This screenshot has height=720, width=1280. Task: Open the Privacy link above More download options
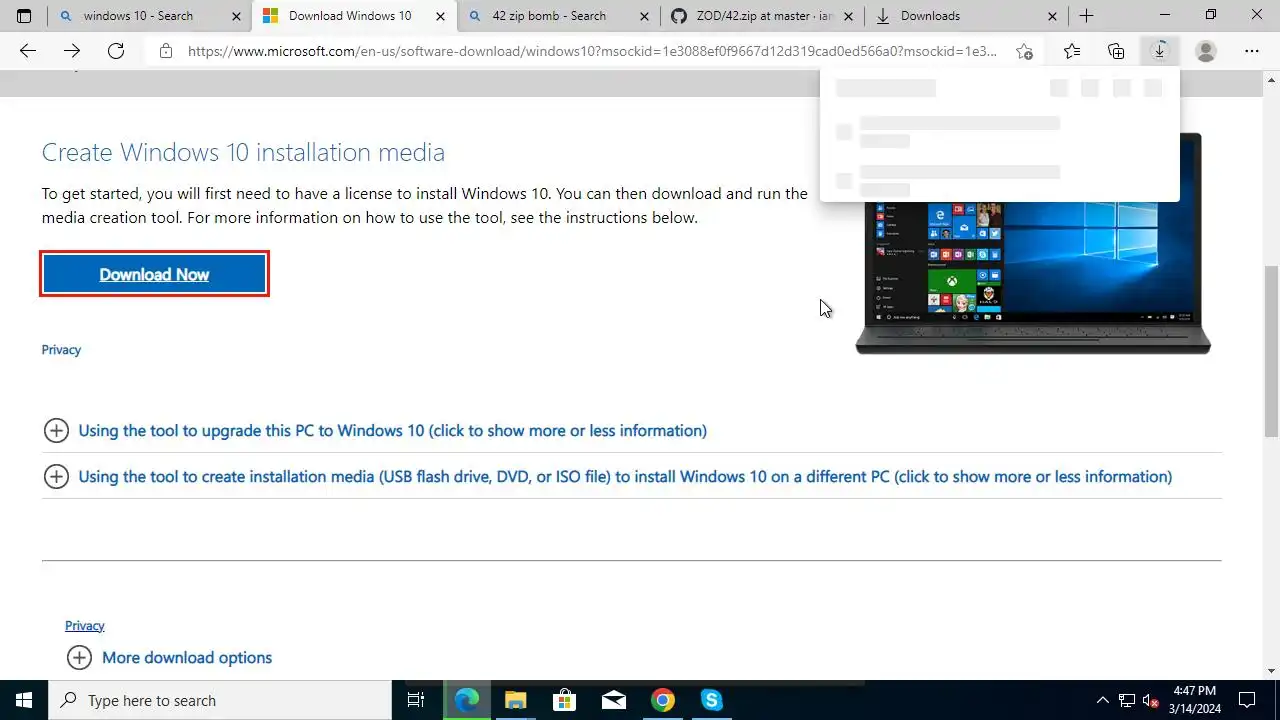point(85,626)
